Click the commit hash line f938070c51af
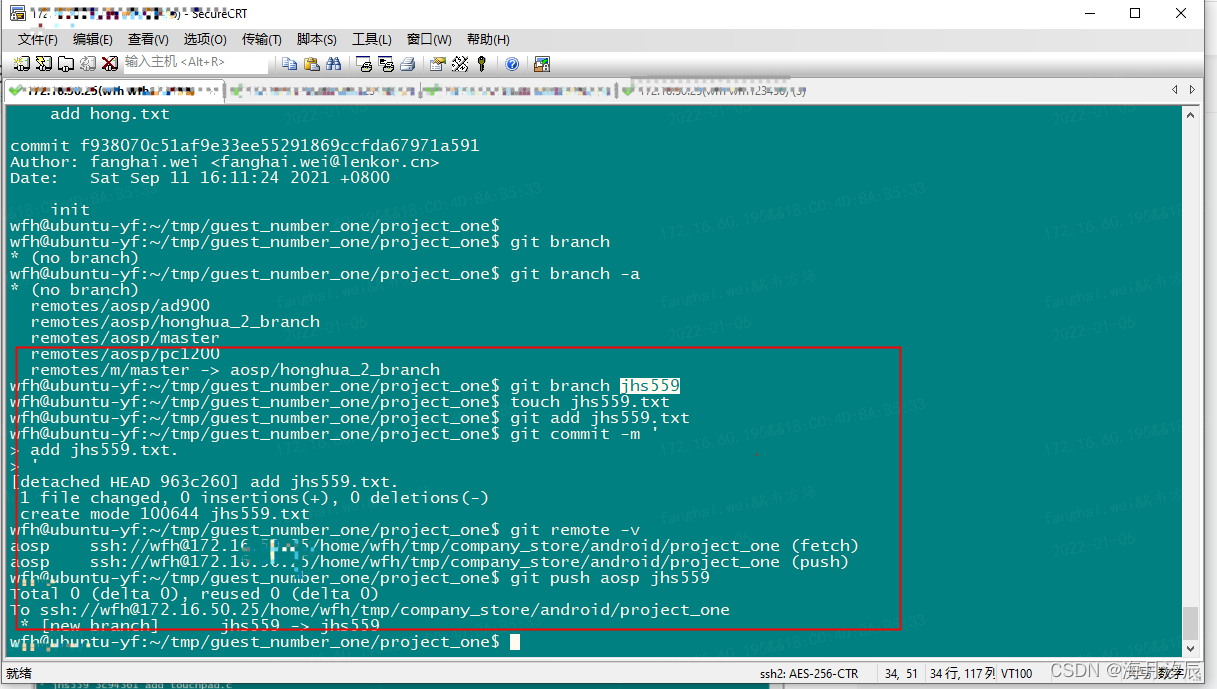Image resolution: width=1217 pixels, height=689 pixels. click(245, 146)
